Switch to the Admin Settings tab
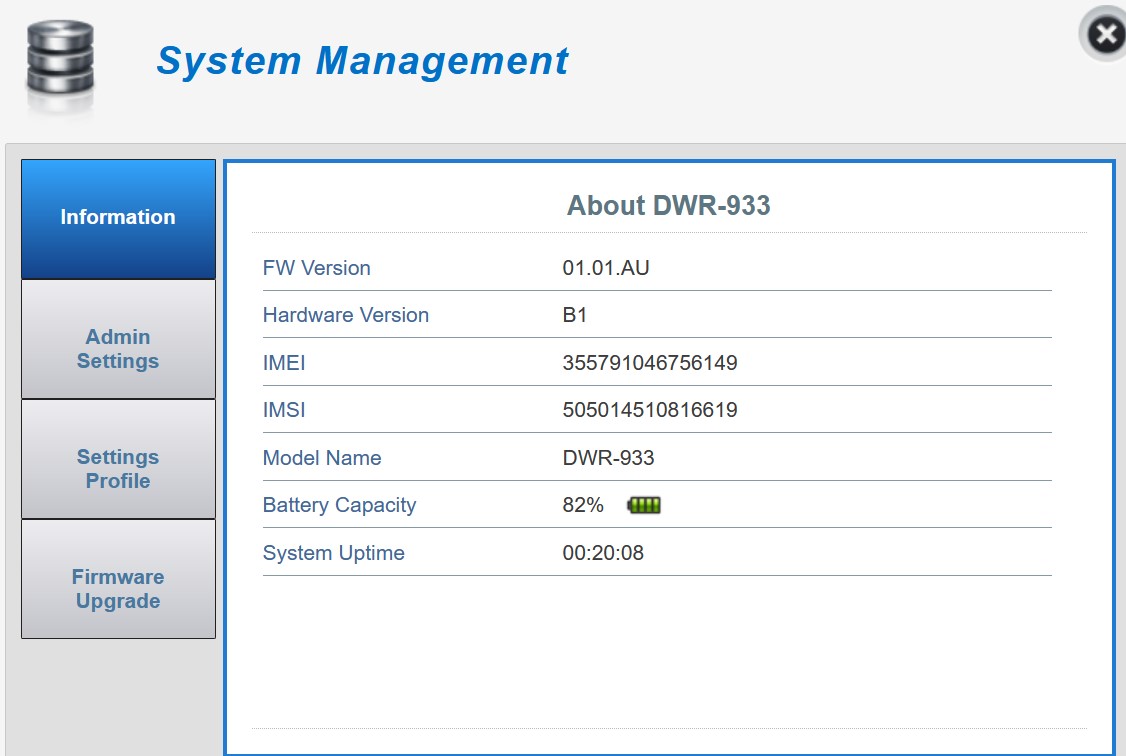This screenshot has height=756, width=1126. pyautogui.click(x=118, y=349)
